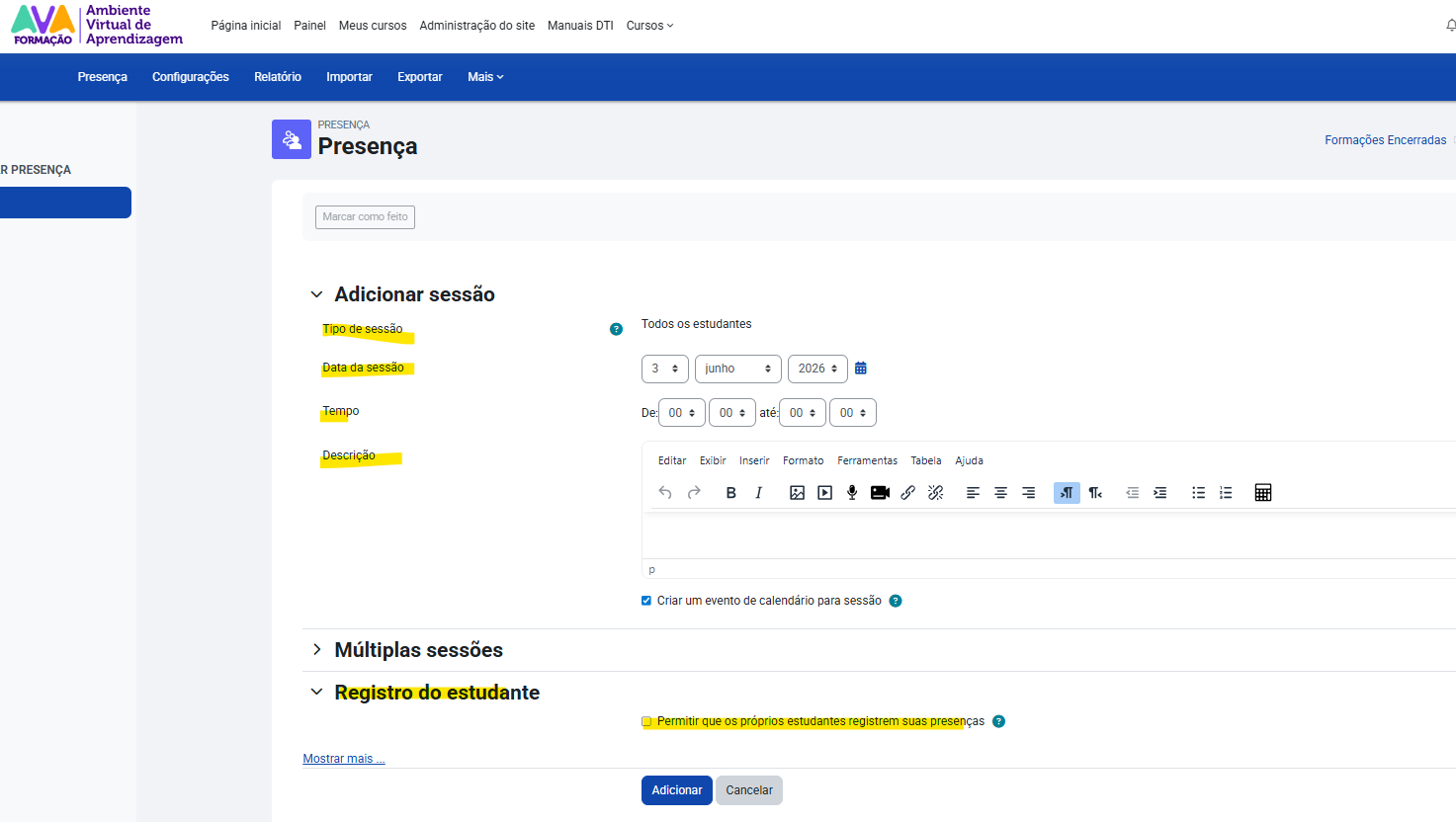Insert a link with chain icon
1456x822 pixels.
click(907, 492)
